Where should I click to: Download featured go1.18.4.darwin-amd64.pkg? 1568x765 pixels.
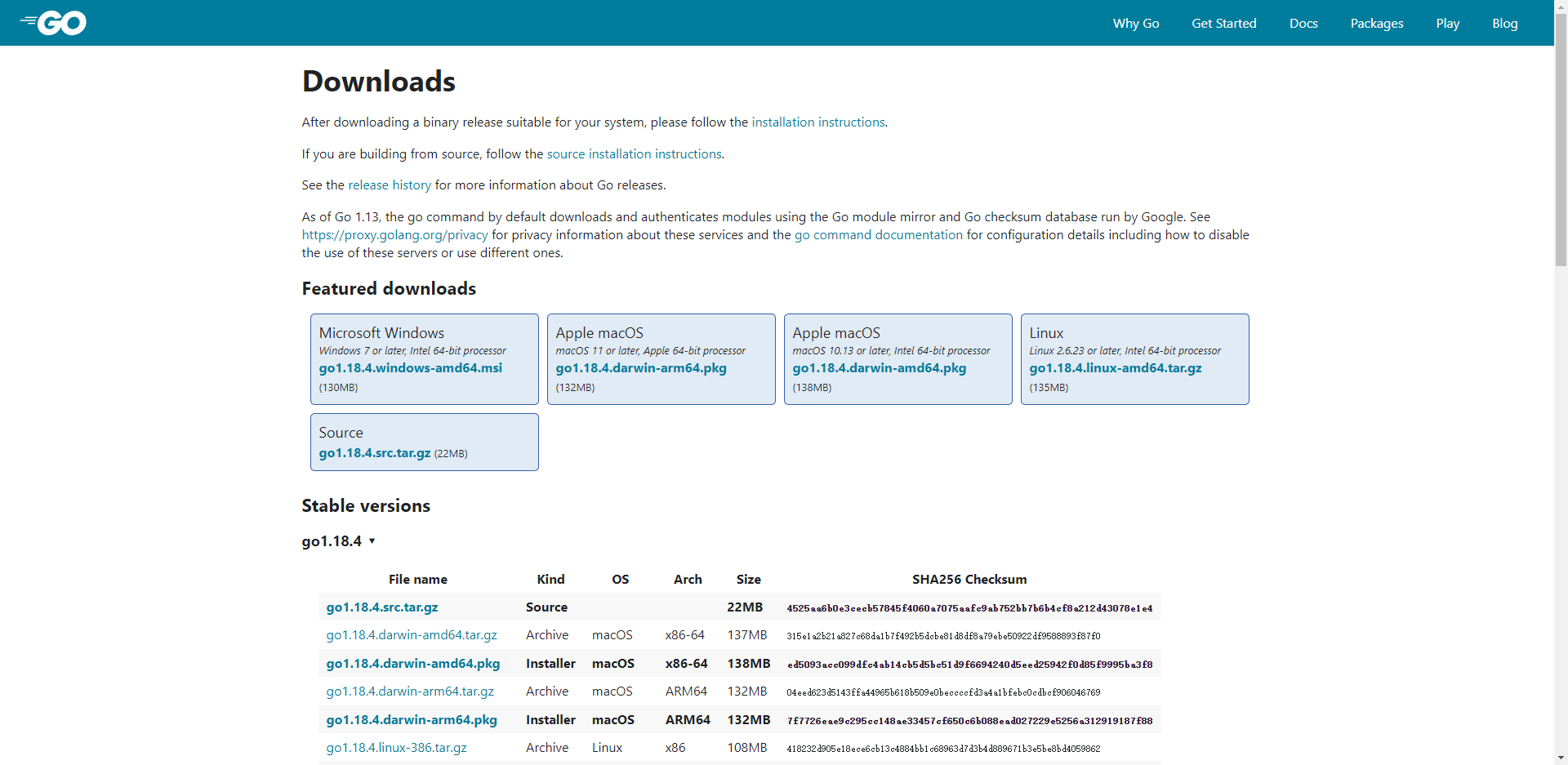click(x=880, y=368)
